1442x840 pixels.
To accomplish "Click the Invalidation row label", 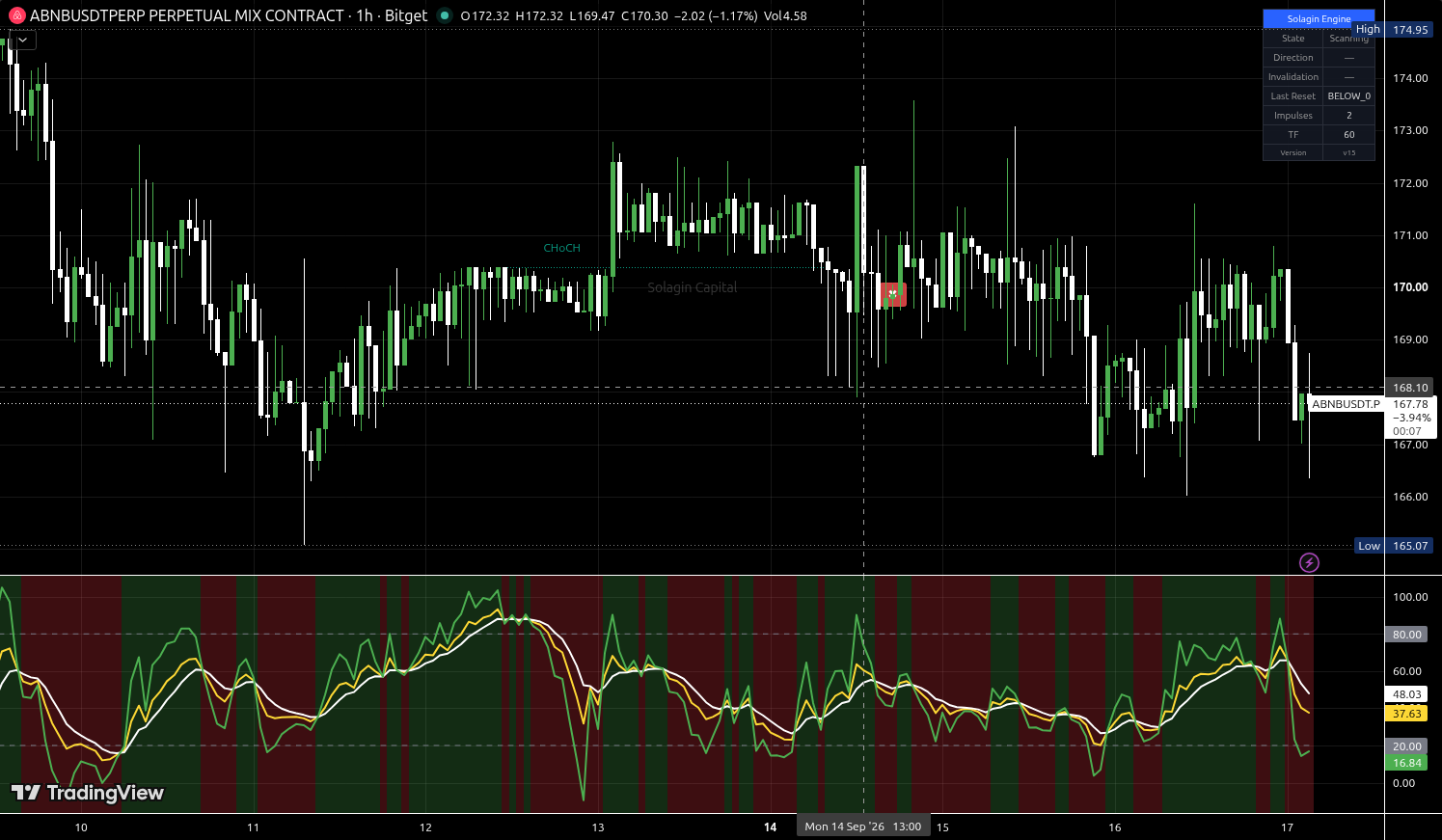I will tap(1292, 77).
